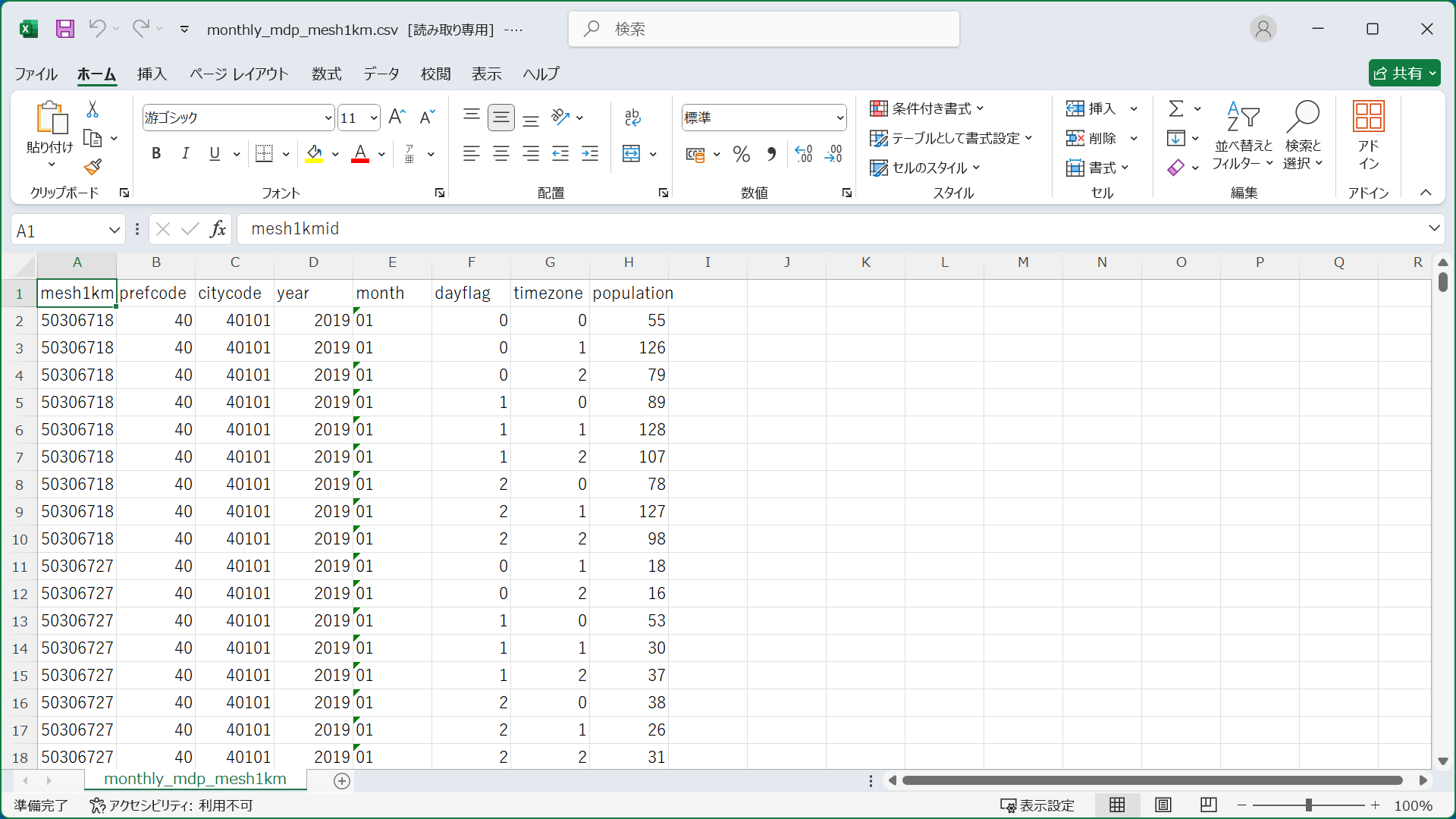The width and height of the screenshot is (1456, 819).
Task: Click the Cut scissors icon
Action: (93, 109)
